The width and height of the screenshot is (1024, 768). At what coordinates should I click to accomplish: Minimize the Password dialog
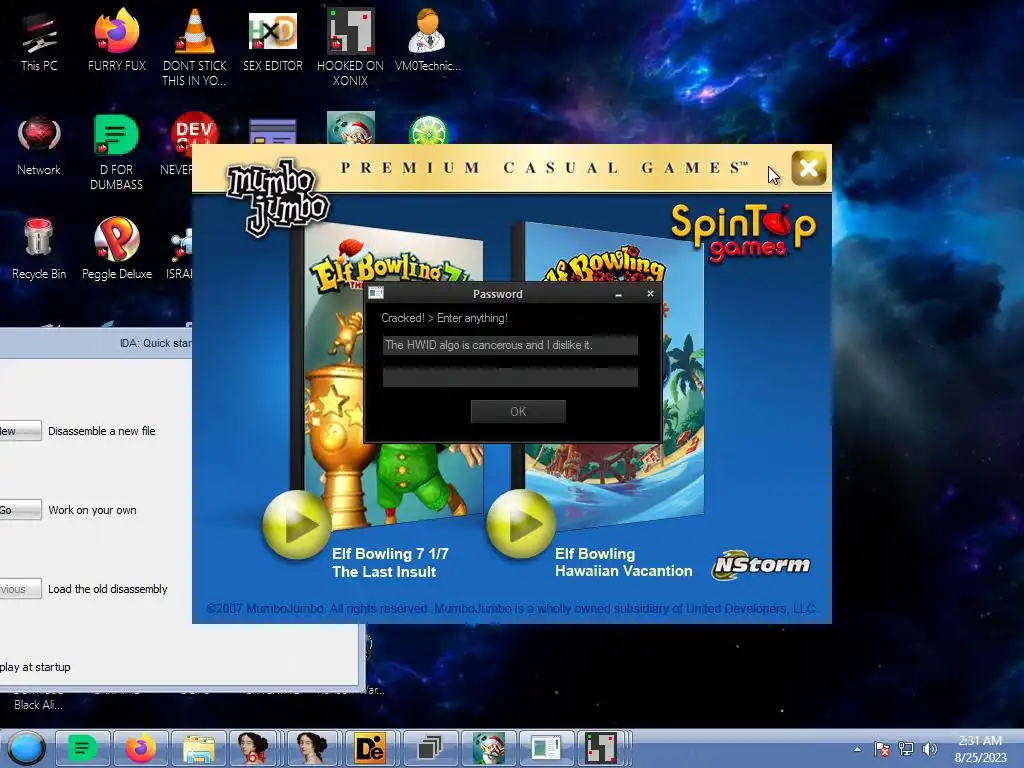tap(618, 294)
